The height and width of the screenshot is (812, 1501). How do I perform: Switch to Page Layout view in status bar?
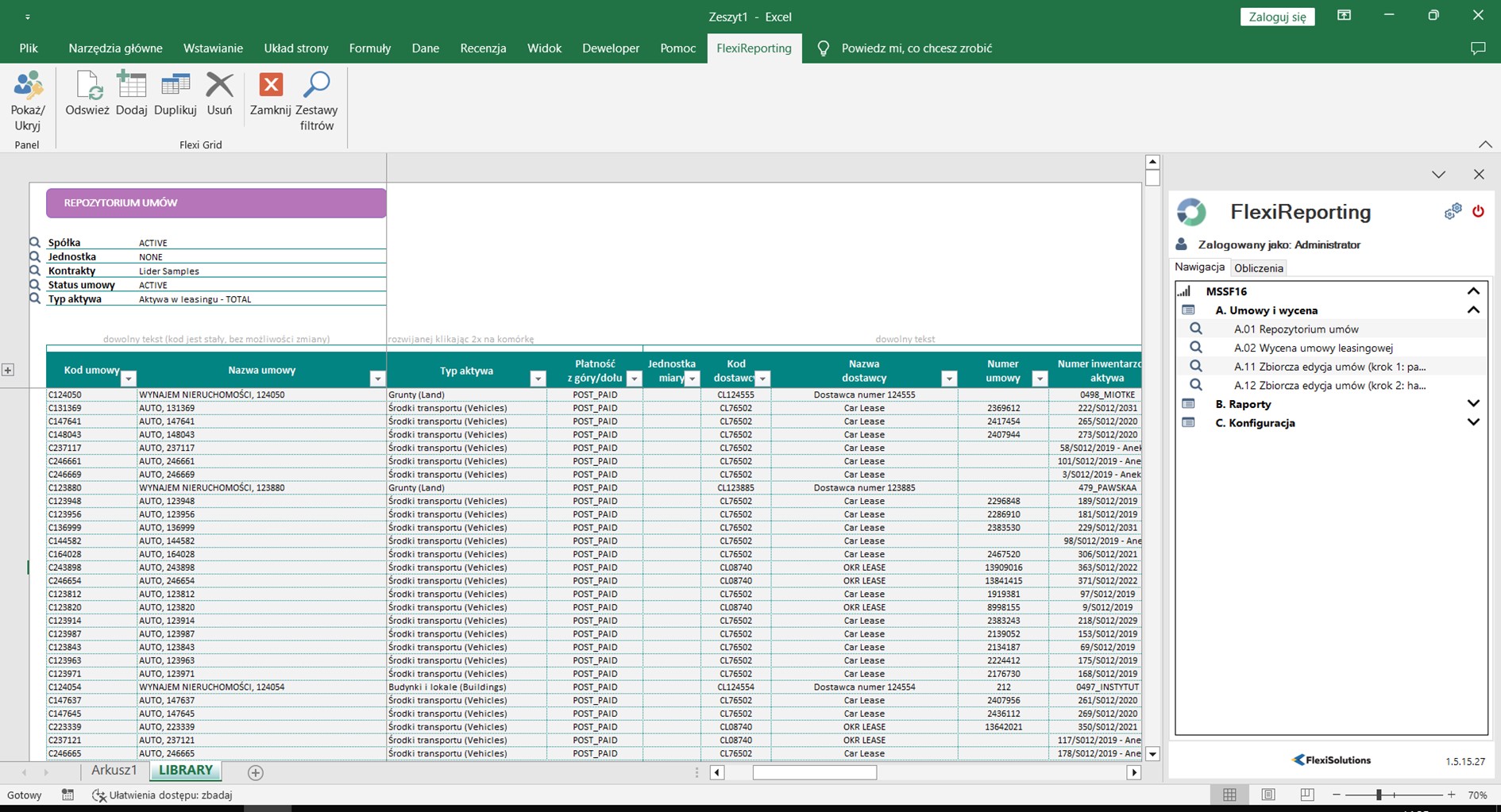pyautogui.click(x=1268, y=795)
